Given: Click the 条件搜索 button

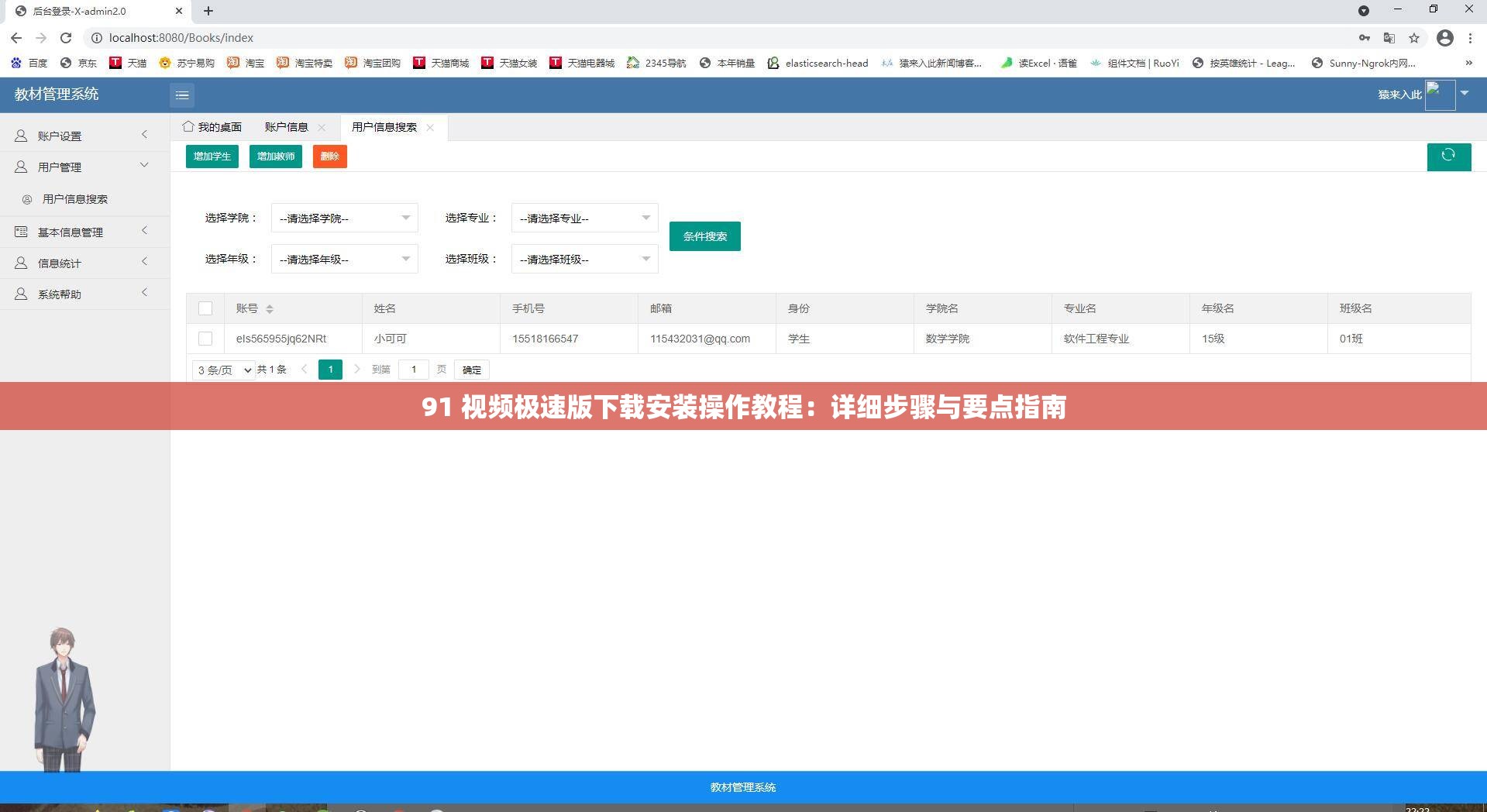Looking at the screenshot, I should coord(704,236).
